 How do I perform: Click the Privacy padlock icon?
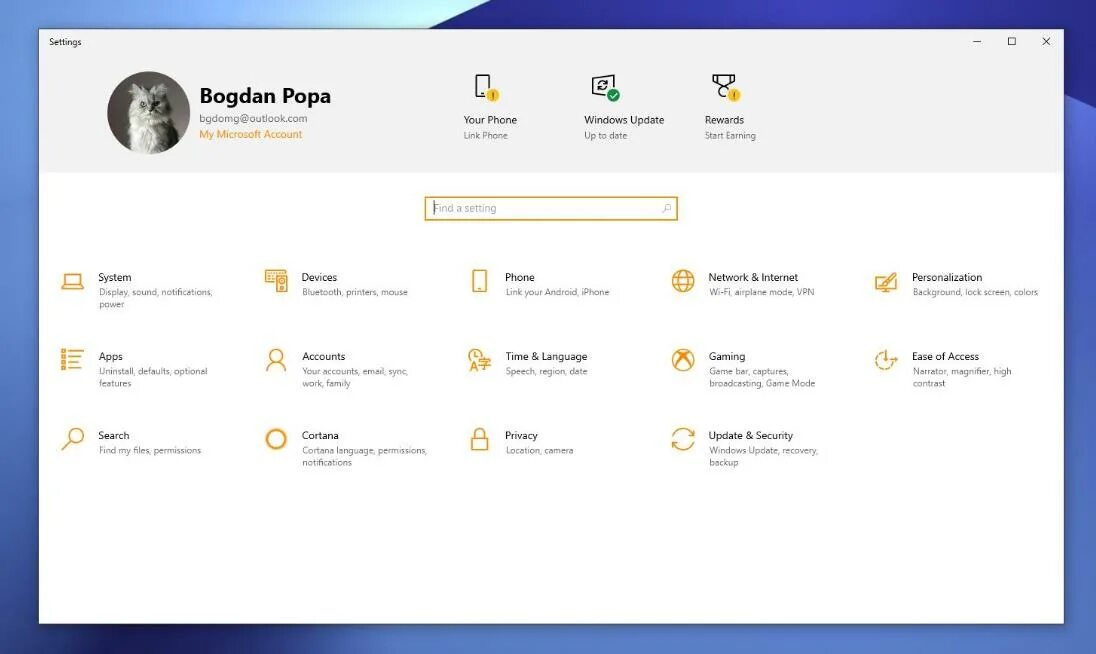click(x=480, y=439)
